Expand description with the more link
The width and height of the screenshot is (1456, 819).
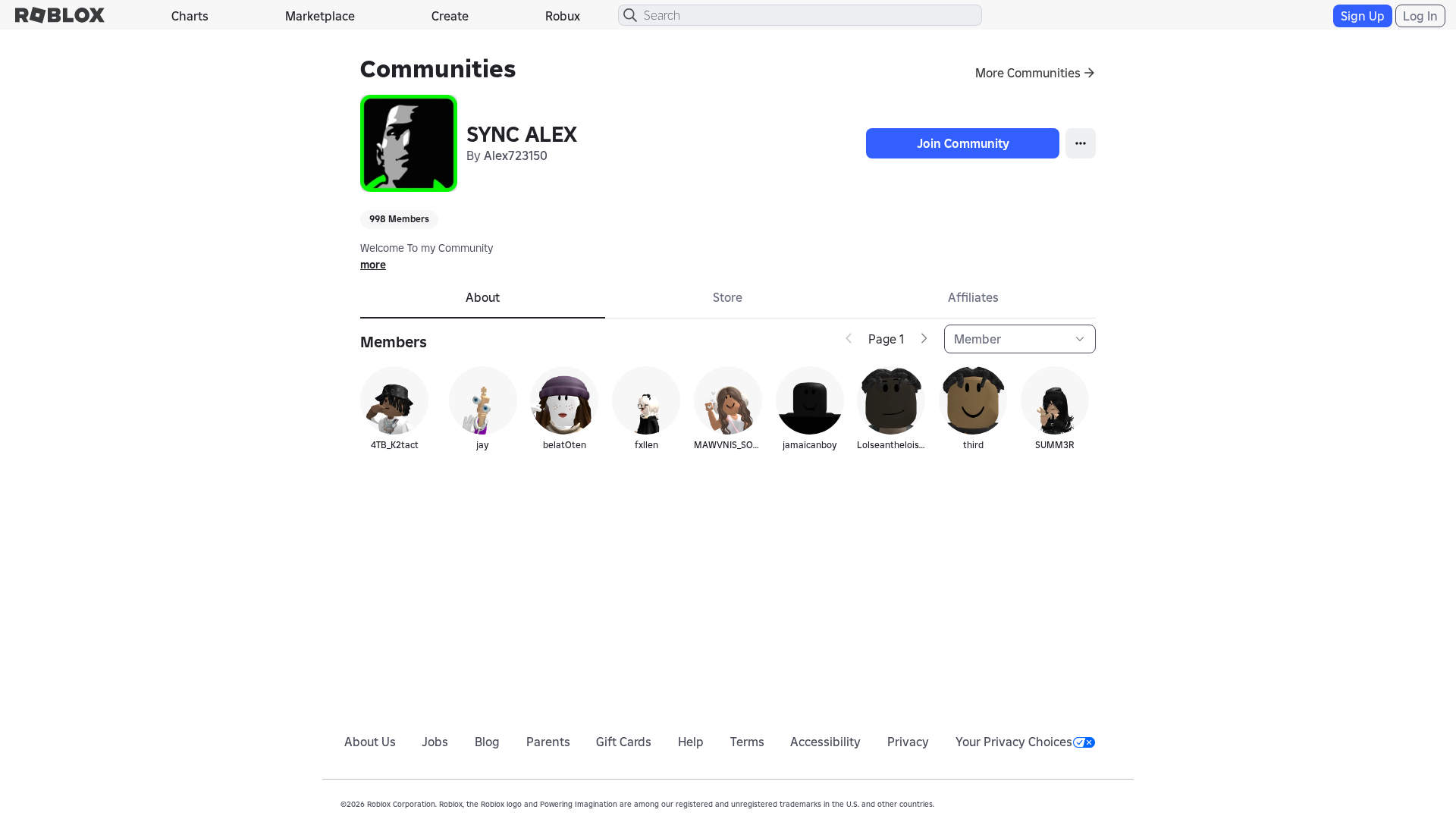coord(373,265)
